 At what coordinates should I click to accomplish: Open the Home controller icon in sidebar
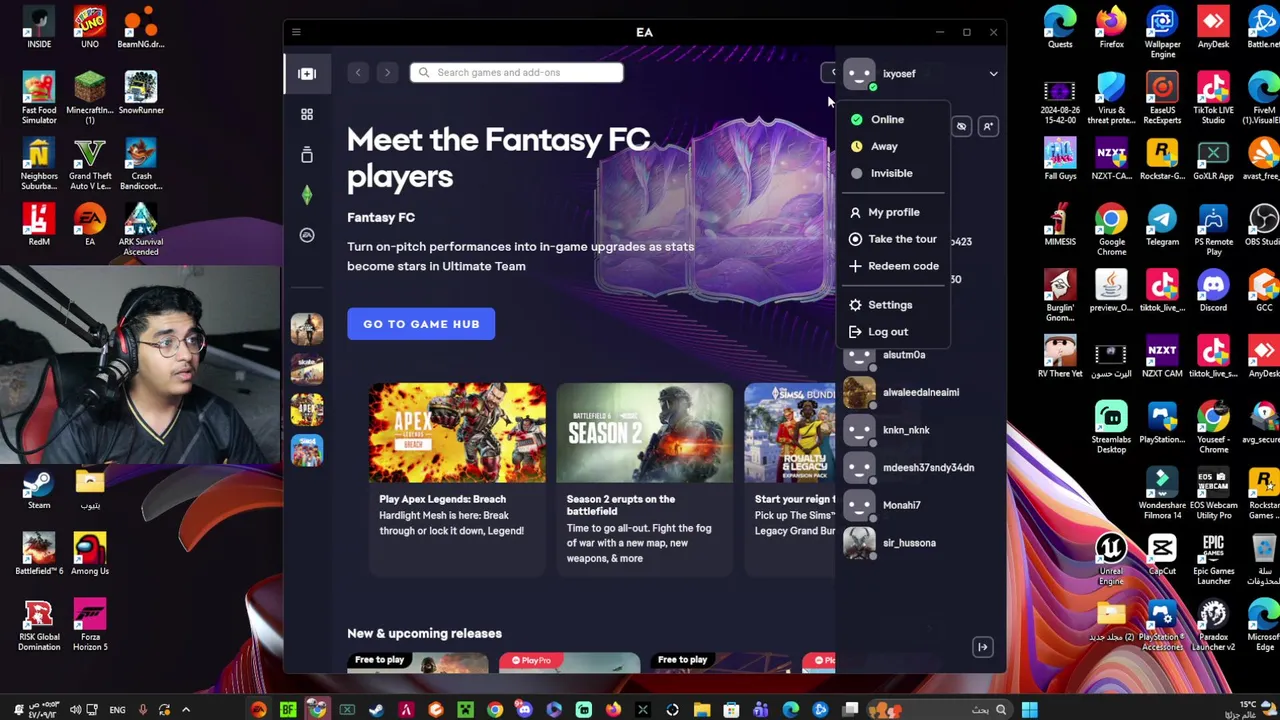[307, 73]
